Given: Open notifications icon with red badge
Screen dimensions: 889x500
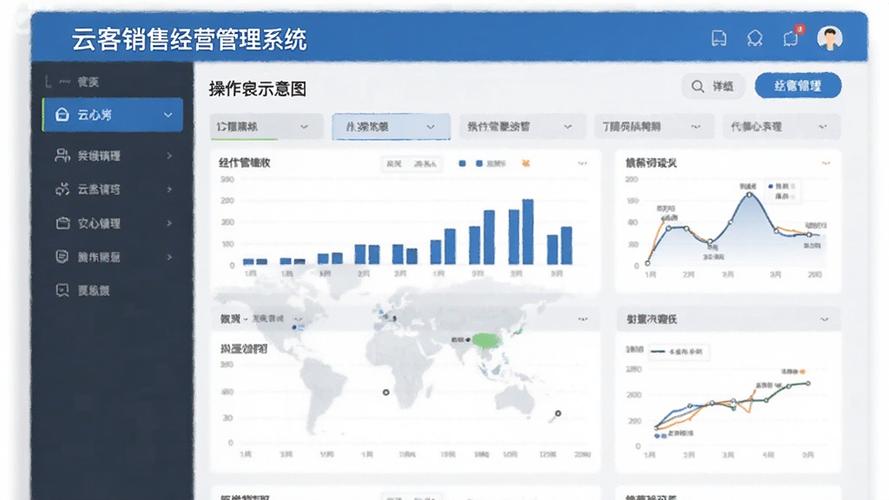Looking at the screenshot, I should 793,37.
